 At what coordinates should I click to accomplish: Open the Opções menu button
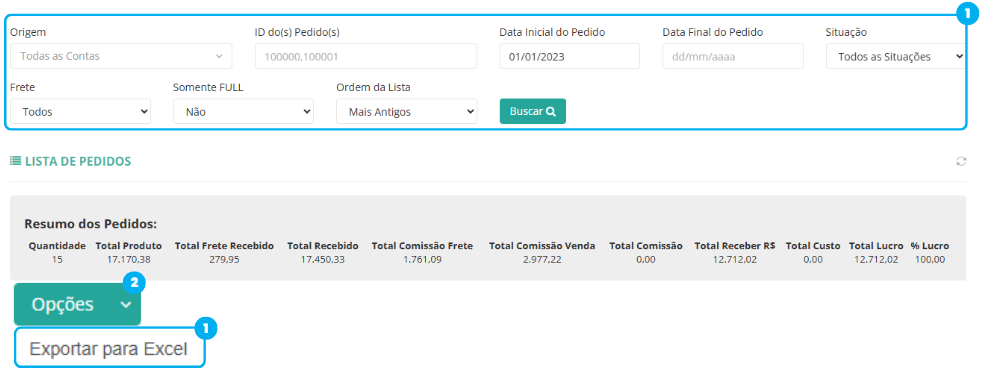click(77, 304)
